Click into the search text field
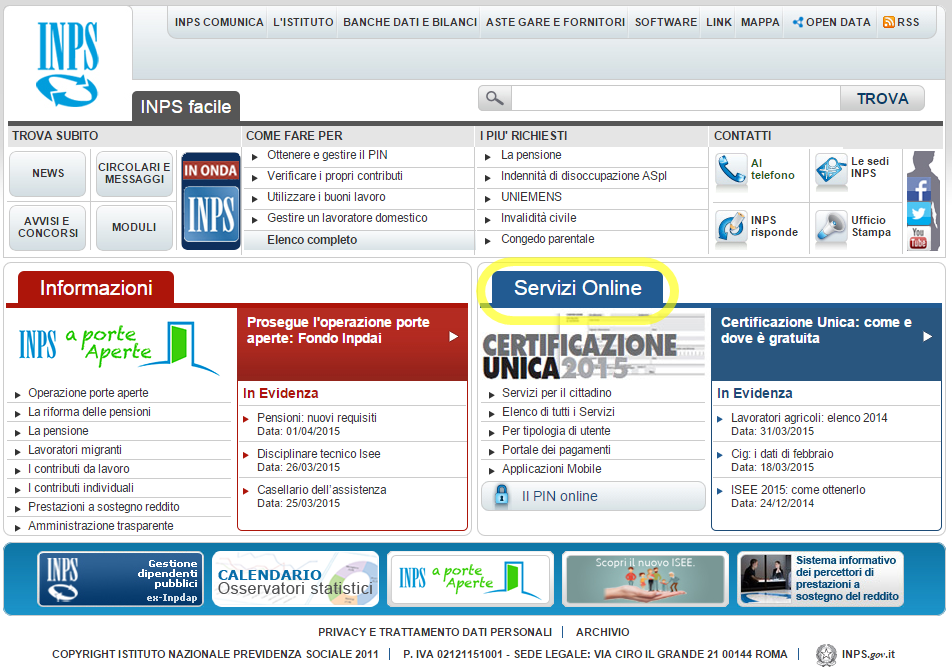 coord(676,98)
